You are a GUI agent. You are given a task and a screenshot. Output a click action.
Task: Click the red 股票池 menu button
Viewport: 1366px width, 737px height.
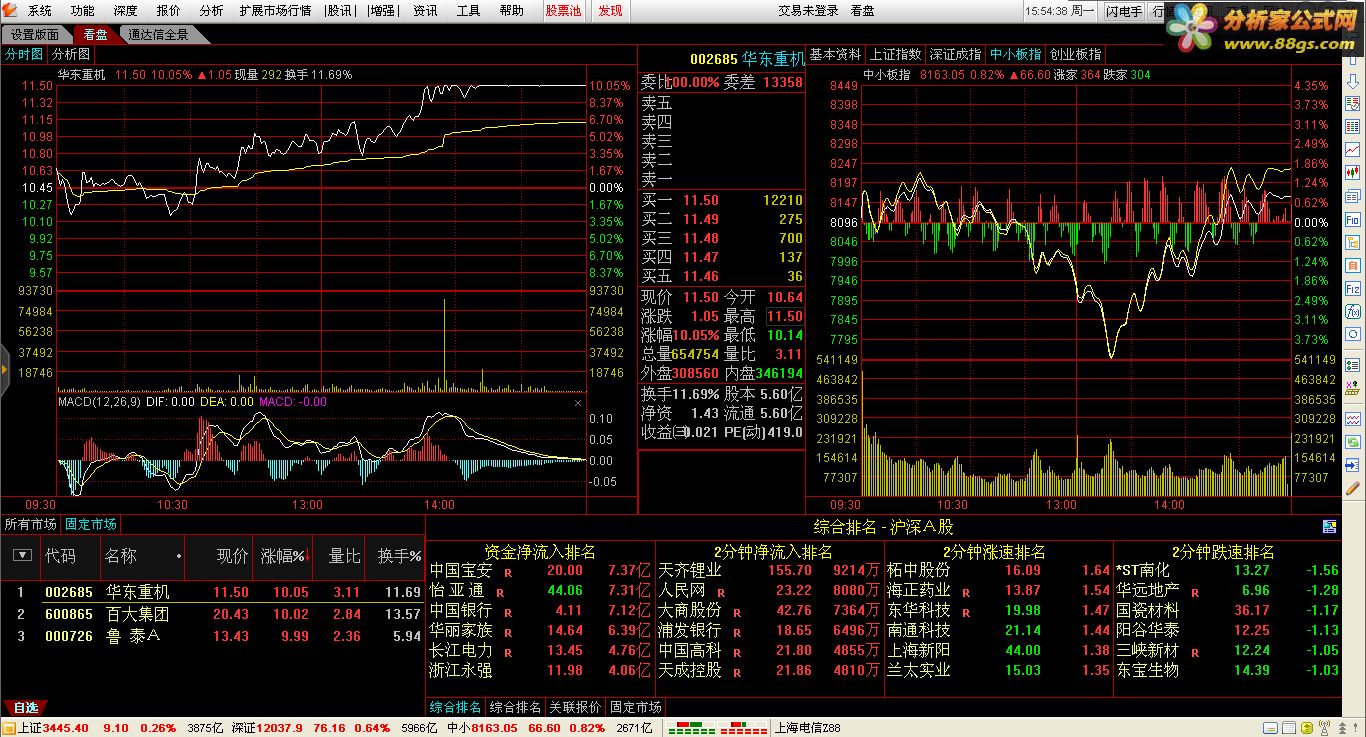[563, 11]
